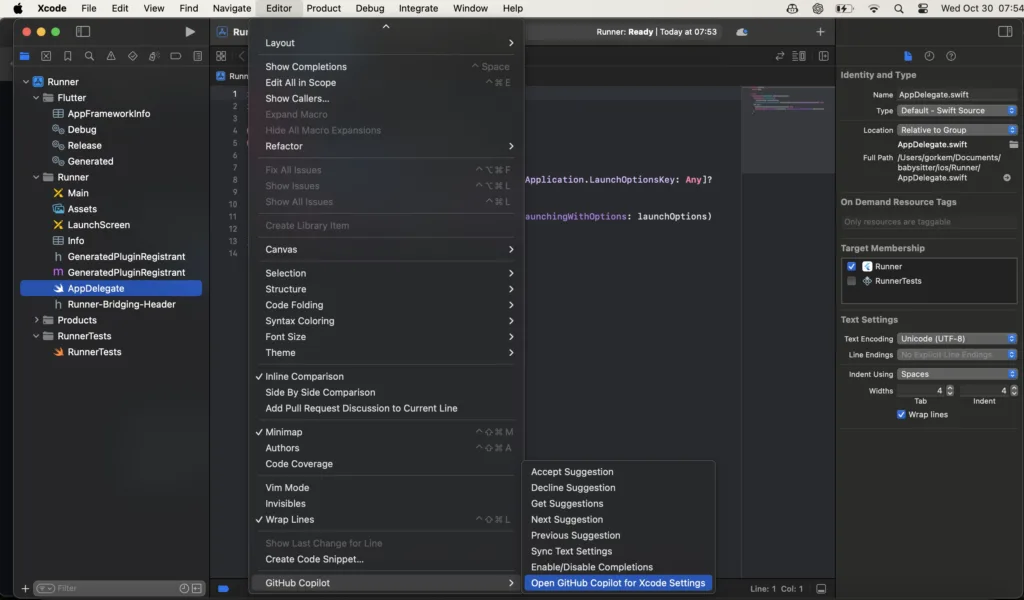
Task: Click the code minimap preview
Action: point(788,129)
